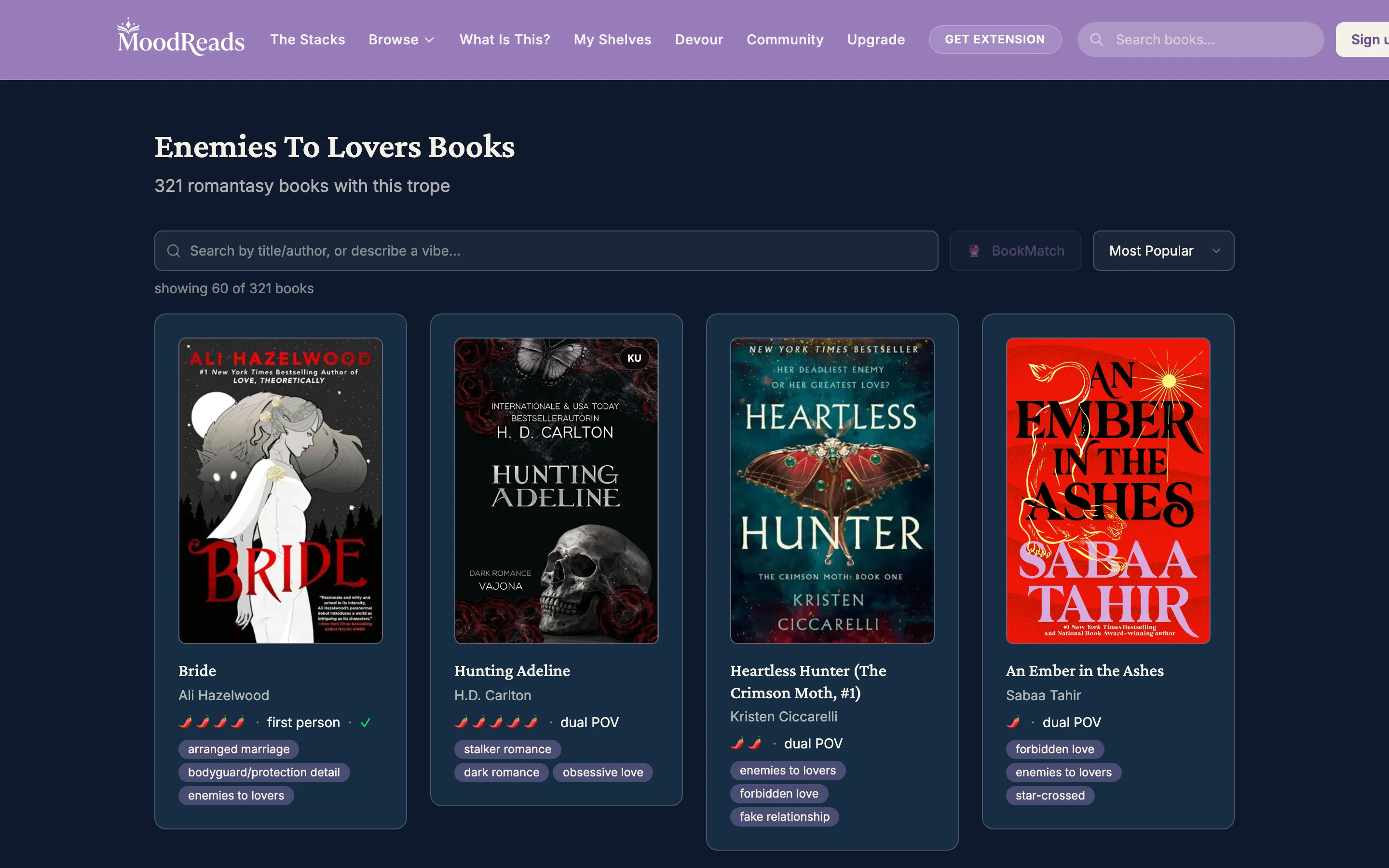Click the green checkmark next to first person
The height and width of the screenshot is (868, 1389).
tap(366, 722)
